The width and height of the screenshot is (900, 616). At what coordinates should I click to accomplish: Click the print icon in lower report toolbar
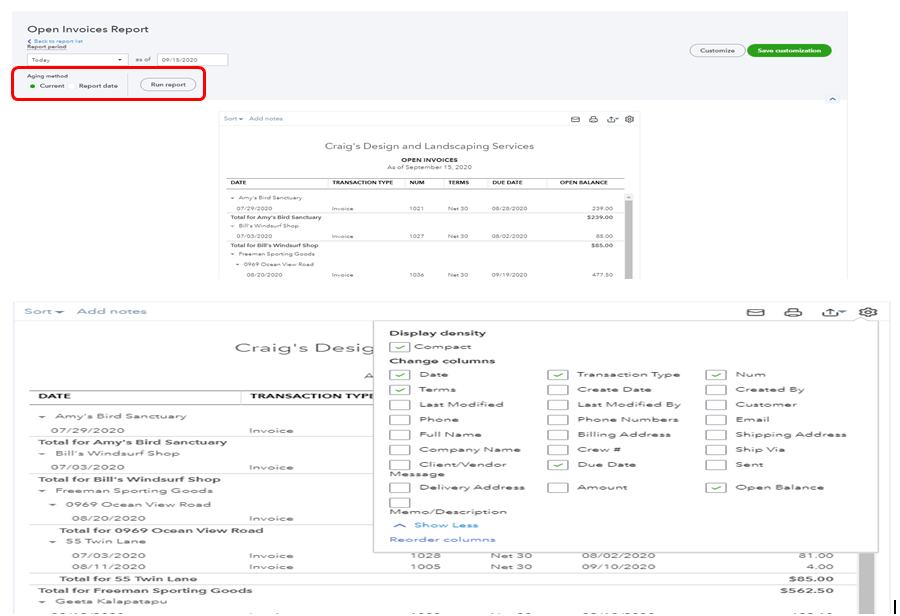tap(793, 312)
